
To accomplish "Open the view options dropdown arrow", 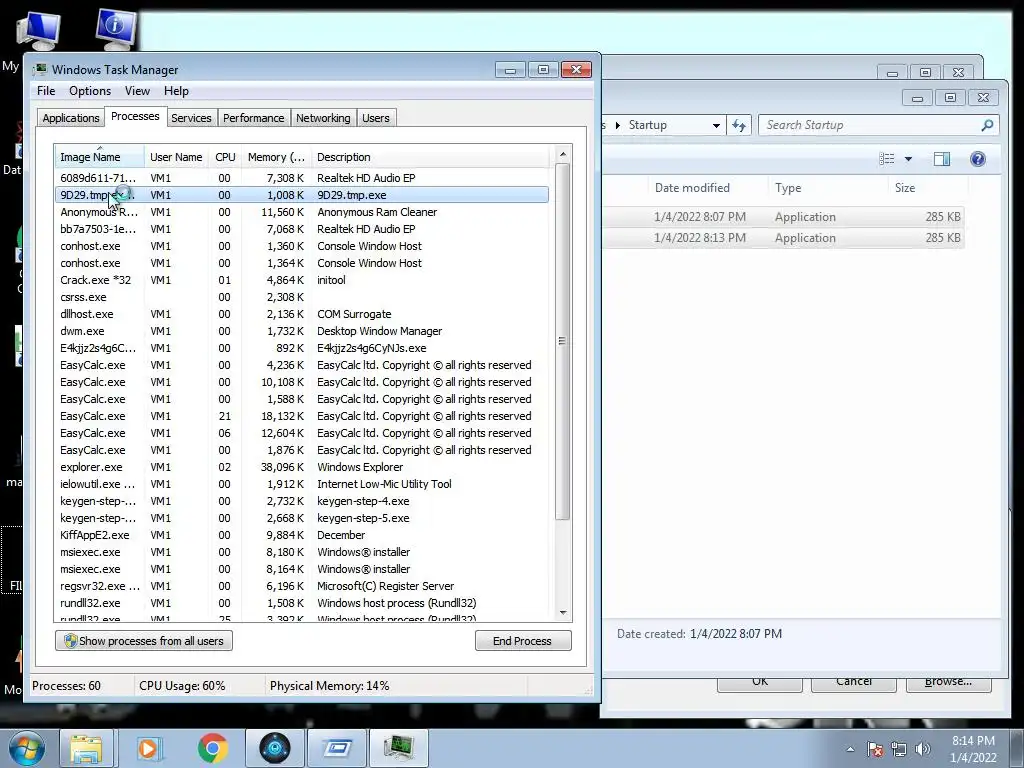I will click(908, 159).
